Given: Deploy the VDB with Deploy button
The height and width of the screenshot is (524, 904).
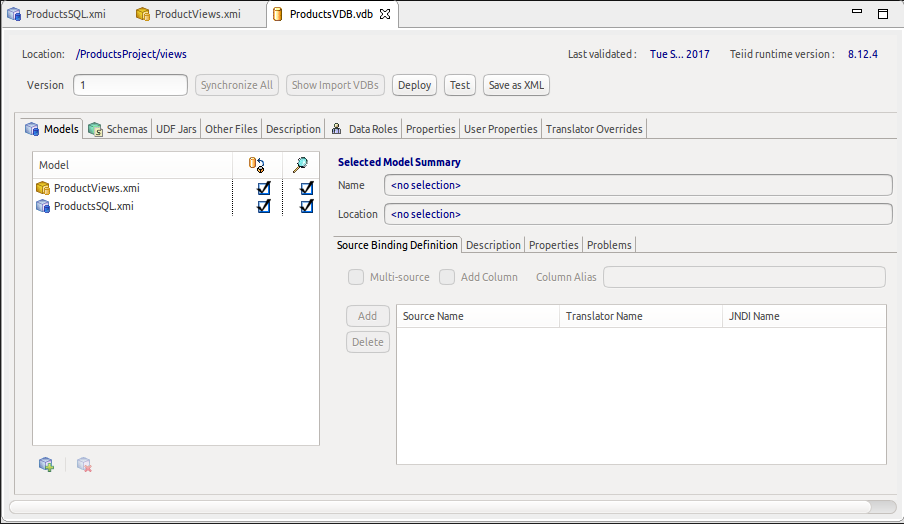Looking at the screenshot, I should [415, 85].
